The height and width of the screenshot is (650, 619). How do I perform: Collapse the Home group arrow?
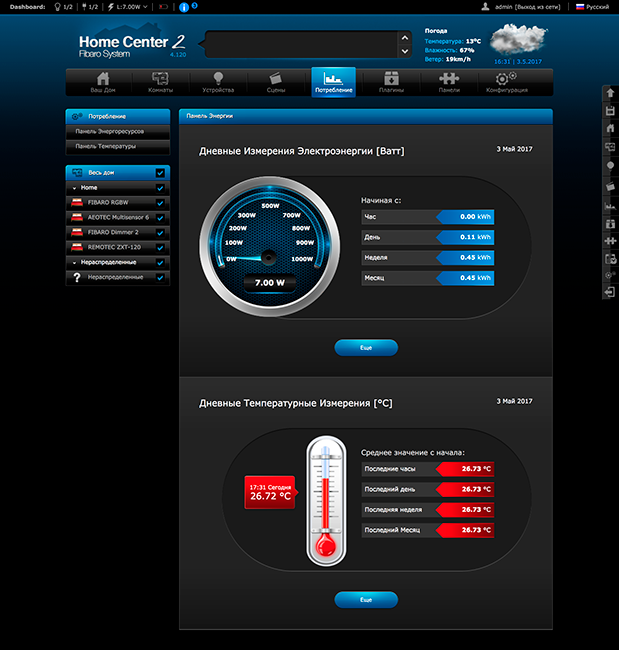click(x=74, y=188)
